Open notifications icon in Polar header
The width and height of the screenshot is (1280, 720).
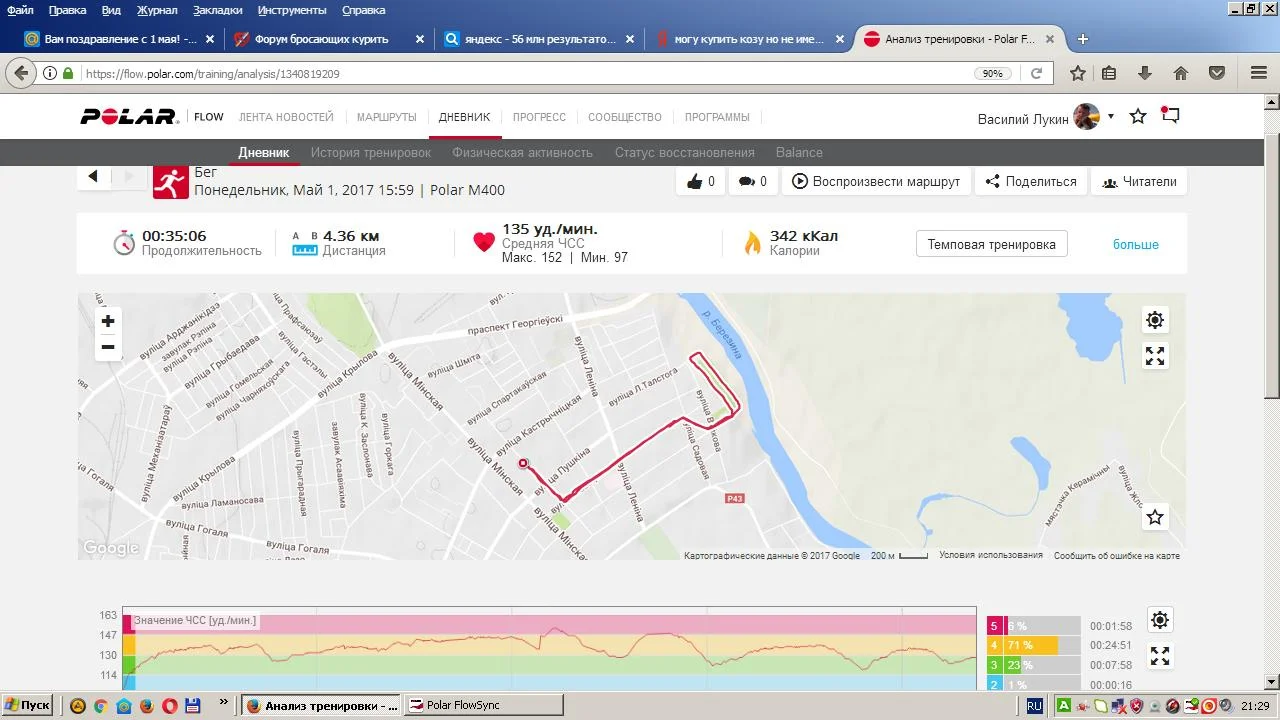(1170, 116)
